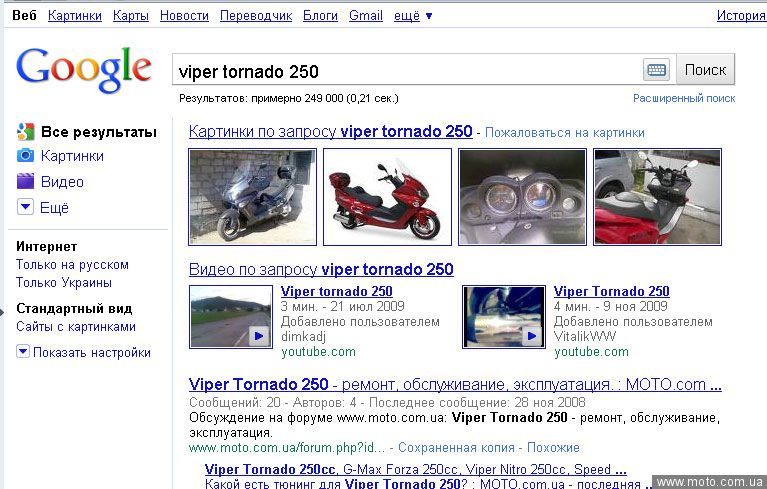This screenshot has width=767, height=489.
Task: Click the 'VitalikWW' uploader text
Action: point(585,336)
